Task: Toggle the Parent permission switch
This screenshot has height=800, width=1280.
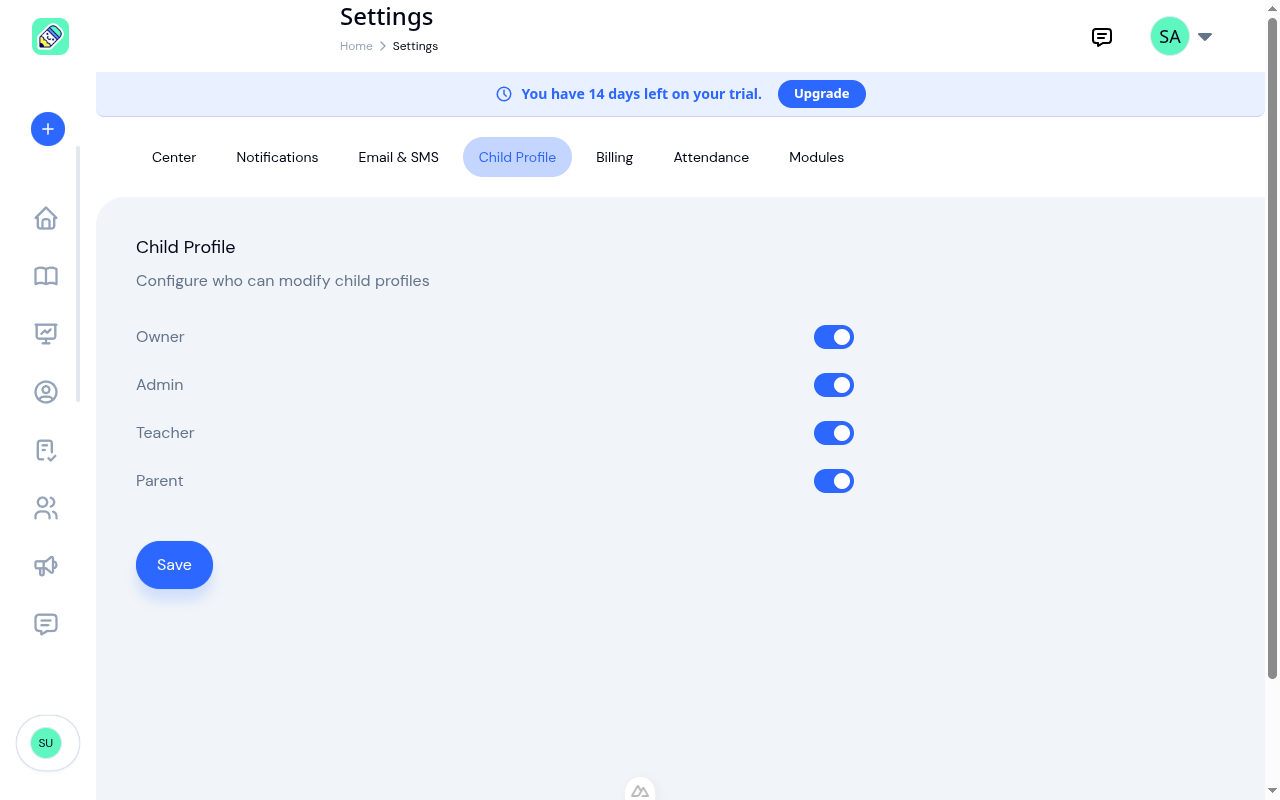Action: point(834,481)
